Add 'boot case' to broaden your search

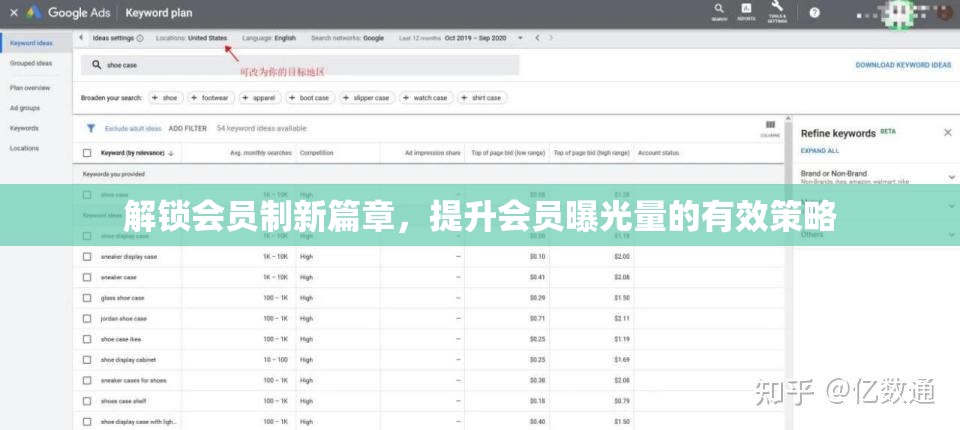click(310, 98)
